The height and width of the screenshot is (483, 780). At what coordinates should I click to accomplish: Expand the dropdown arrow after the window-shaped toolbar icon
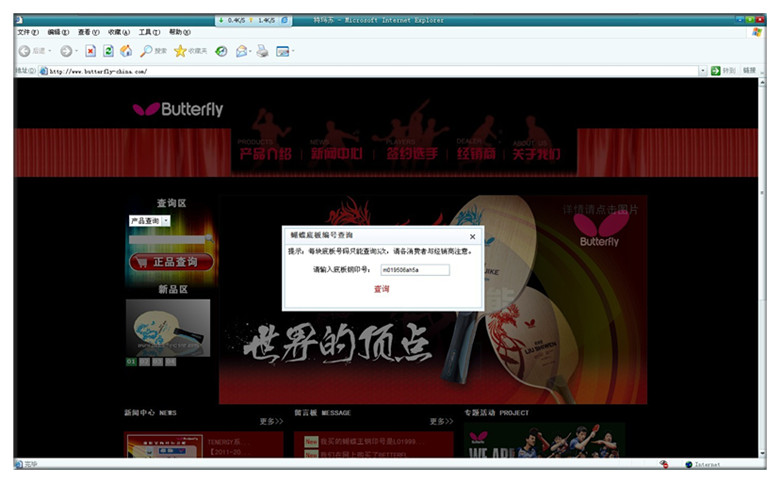point(293,51)
